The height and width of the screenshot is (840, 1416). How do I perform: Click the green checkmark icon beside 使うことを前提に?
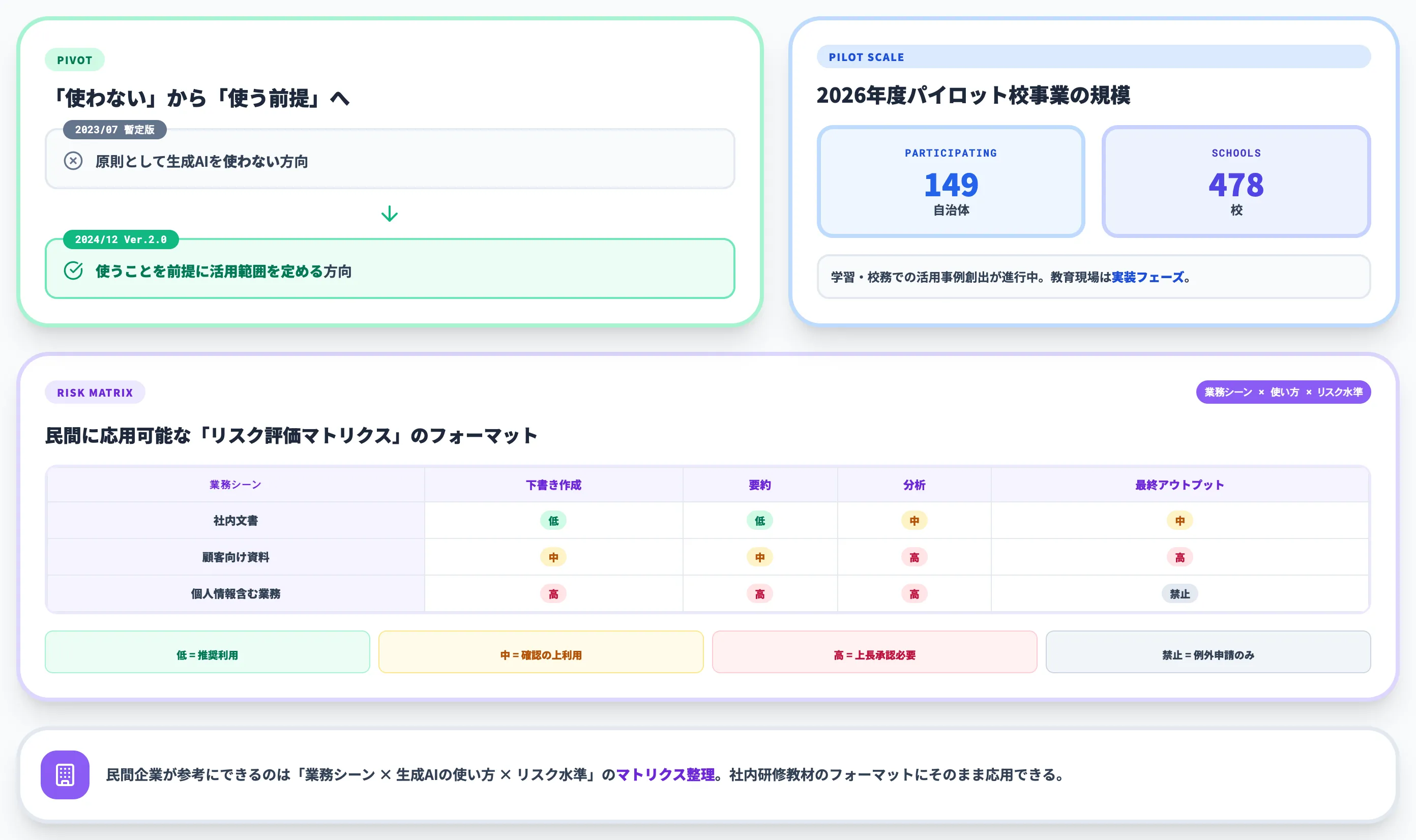coord(73,271)
